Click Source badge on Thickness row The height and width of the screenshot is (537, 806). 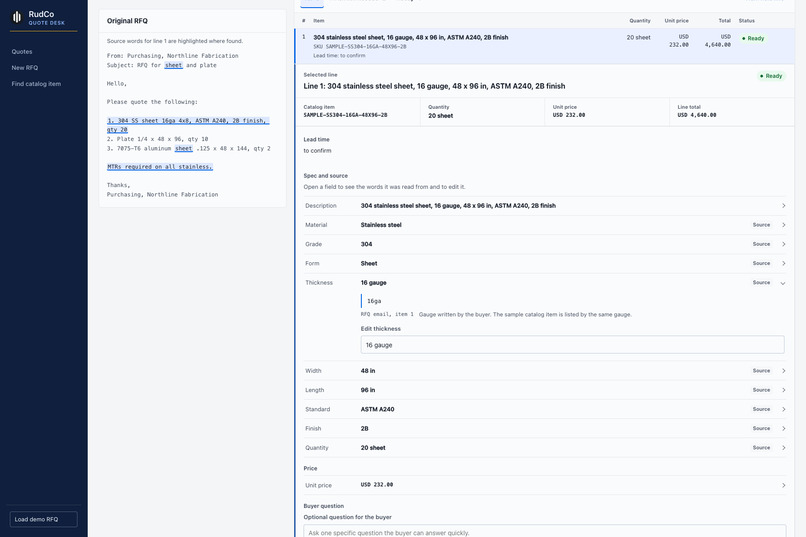(761, 283)
